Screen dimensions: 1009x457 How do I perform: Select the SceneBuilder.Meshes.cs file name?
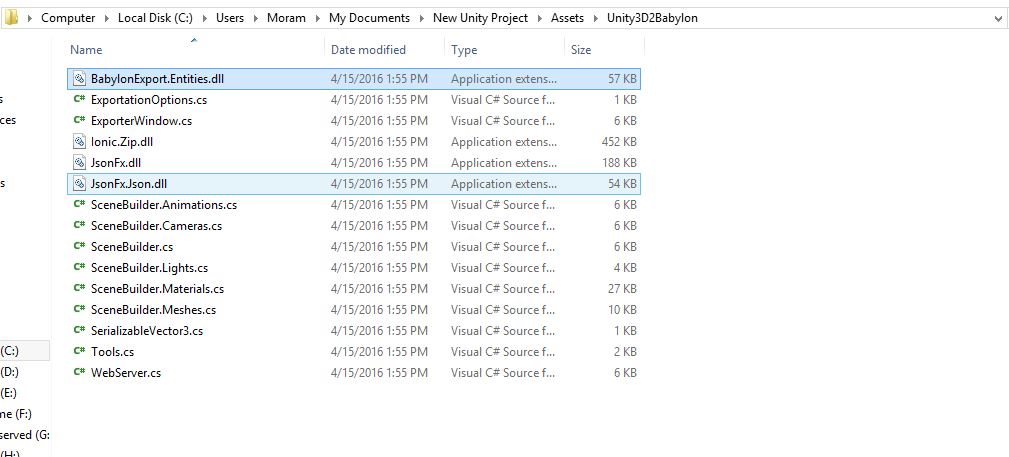tap(153, 310)
